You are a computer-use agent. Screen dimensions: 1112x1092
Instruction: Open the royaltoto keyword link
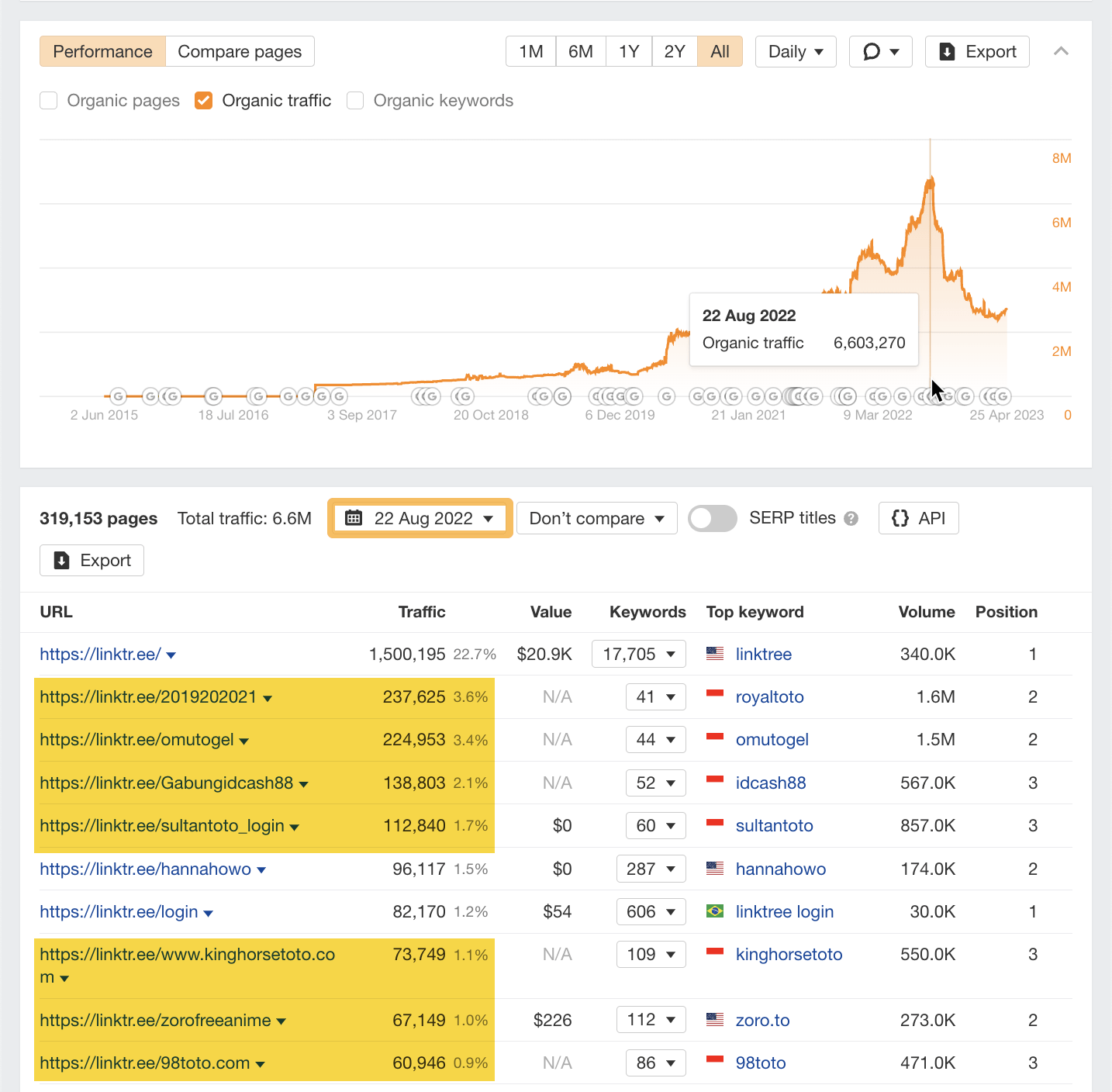(769, 696)
